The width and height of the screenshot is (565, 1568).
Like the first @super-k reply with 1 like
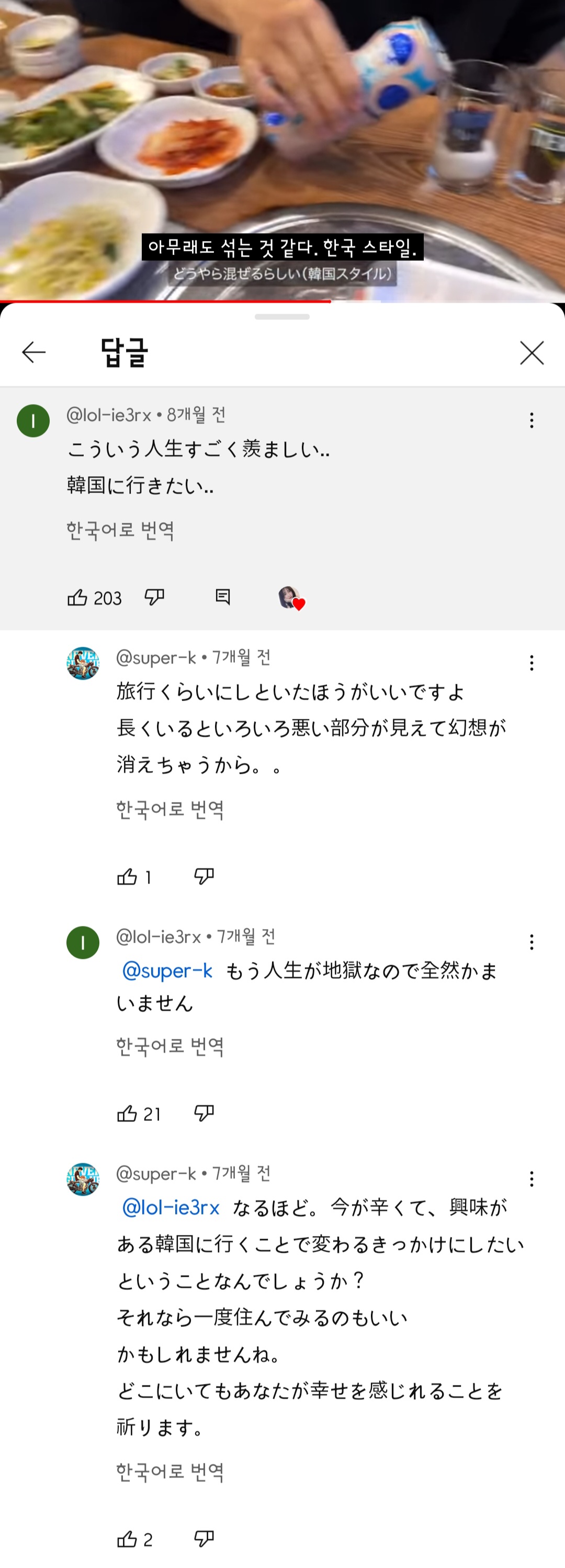tap(127, 876)
